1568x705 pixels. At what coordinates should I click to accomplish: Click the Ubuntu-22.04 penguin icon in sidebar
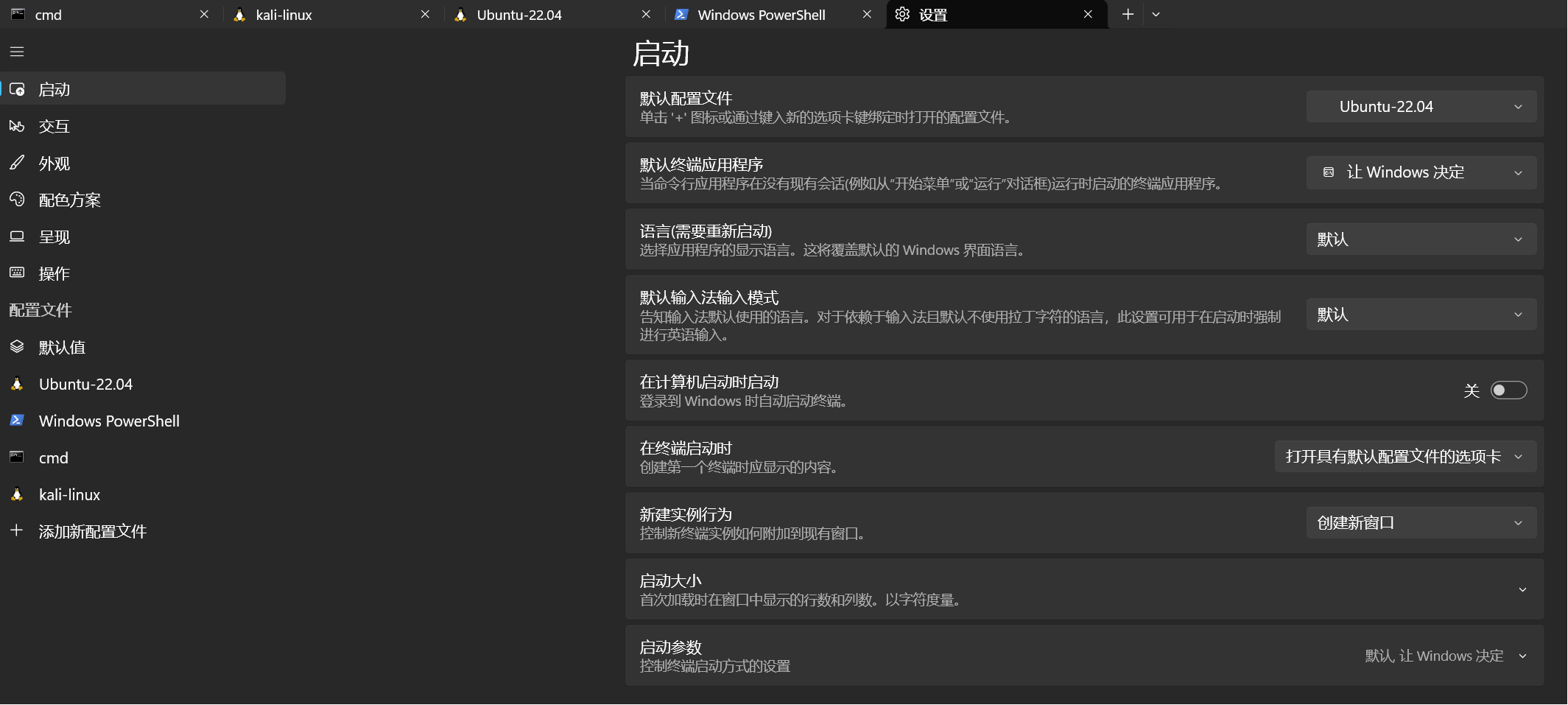click(17, 384)
